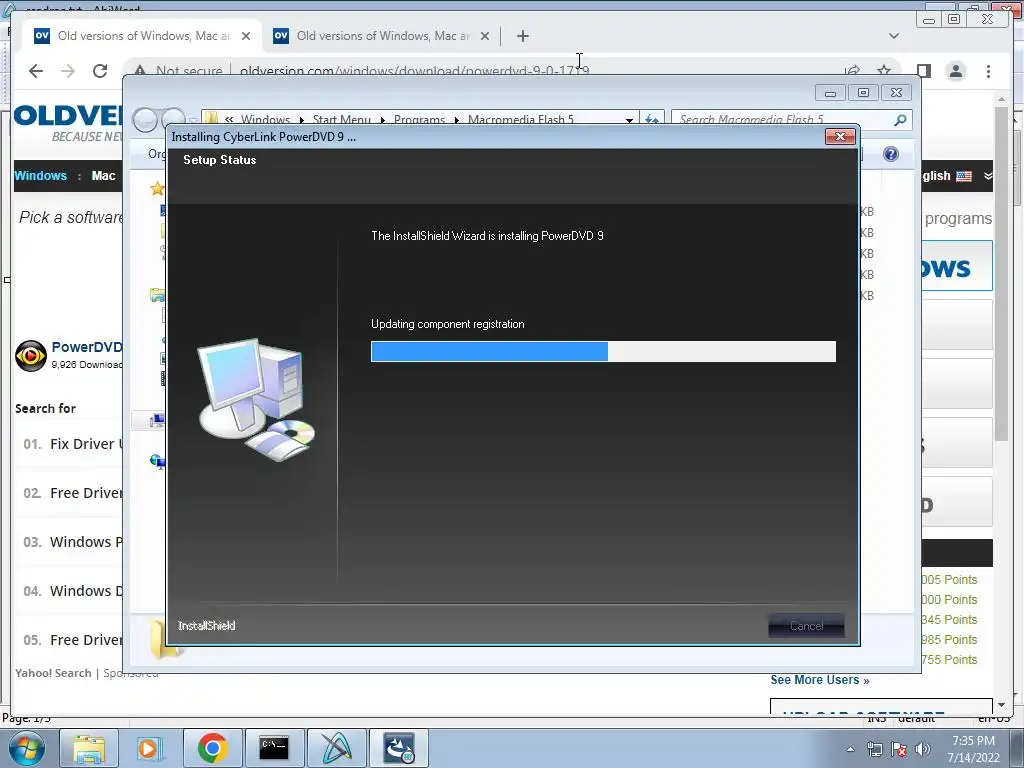The height and width of the screenshot is (768, 1024).
Task: Click the PowerDVD eye logo icon
Action: pyautogui.click(x=31, y=356)
